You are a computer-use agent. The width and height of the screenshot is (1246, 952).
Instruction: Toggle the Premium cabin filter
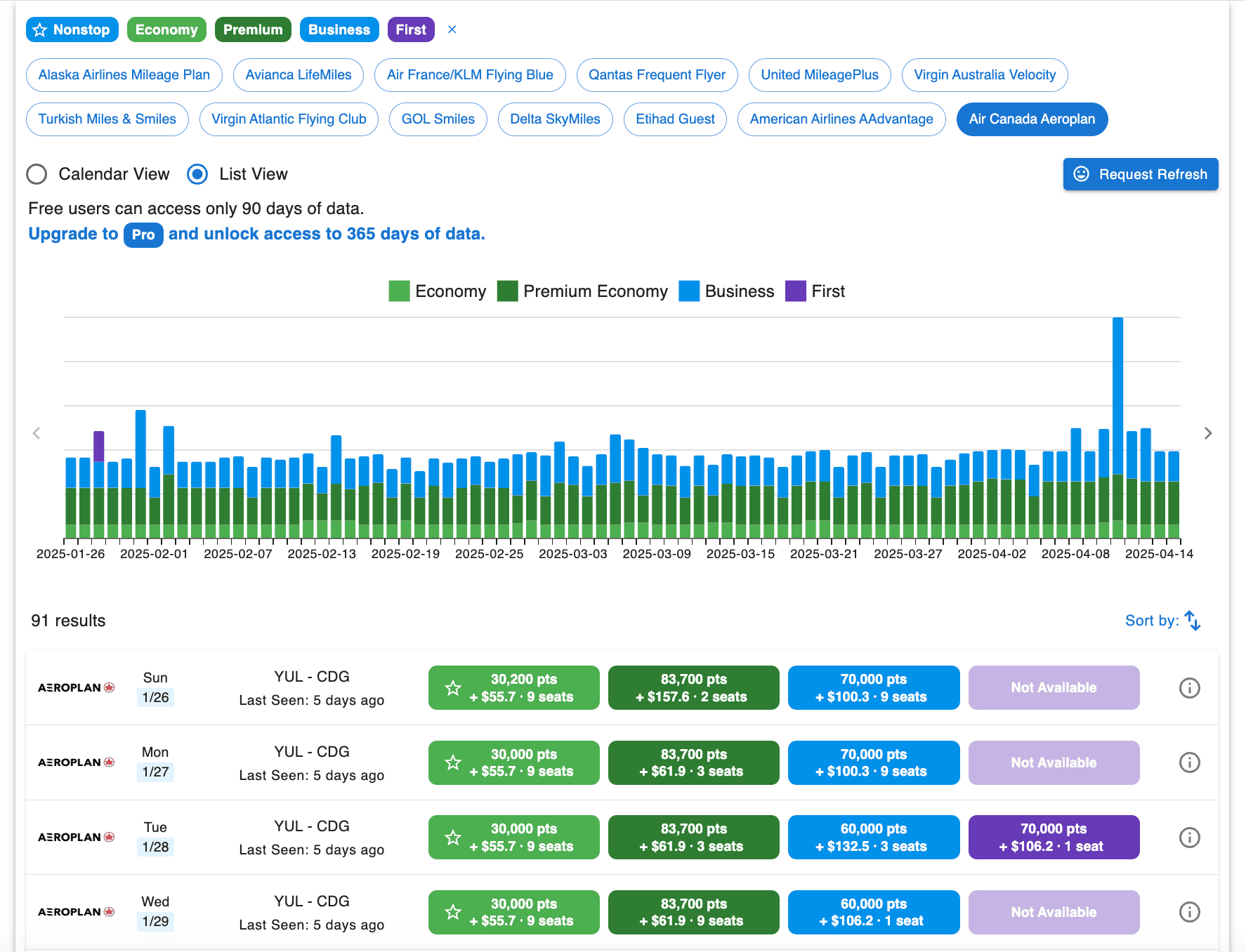[x=253, y=29]
